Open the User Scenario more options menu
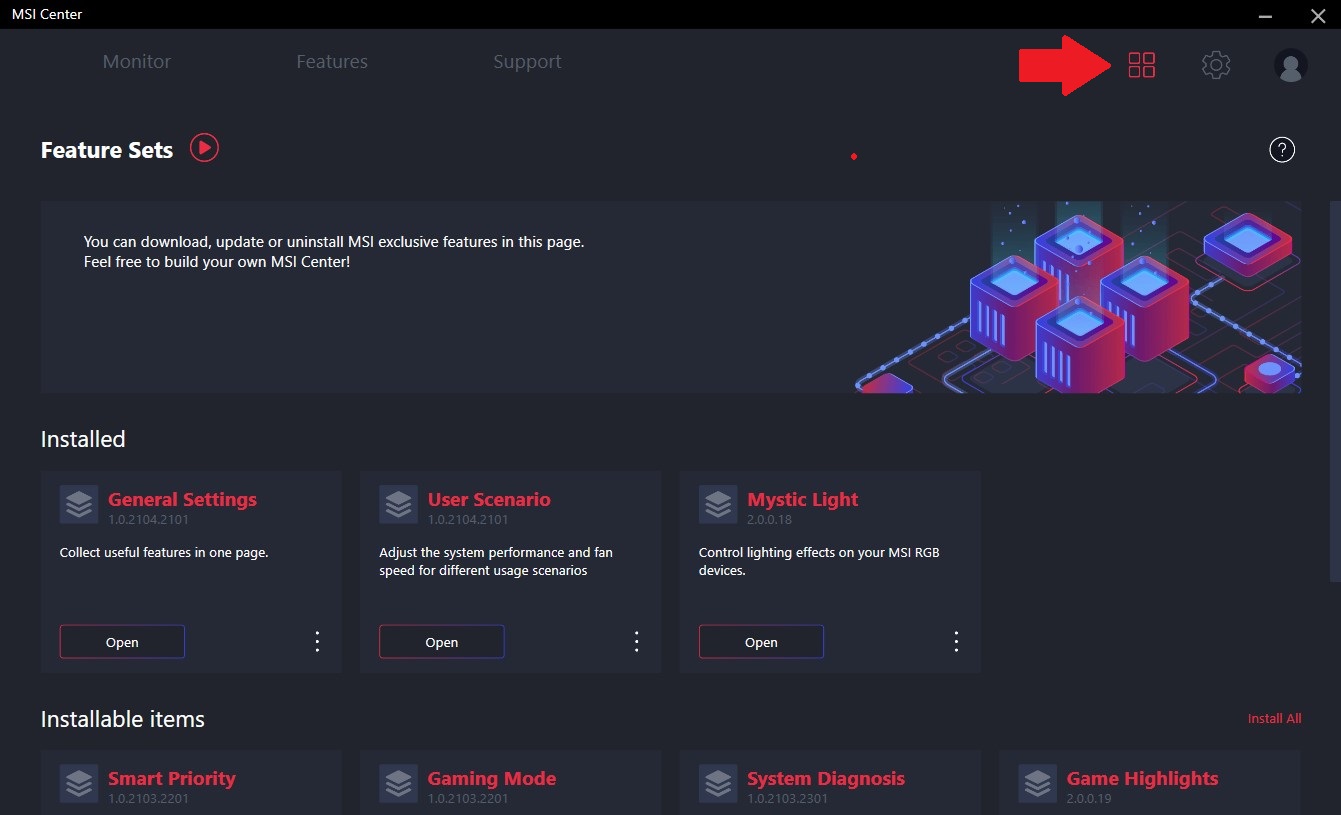This screenshot has height=815, width=1341. (637, 642)
